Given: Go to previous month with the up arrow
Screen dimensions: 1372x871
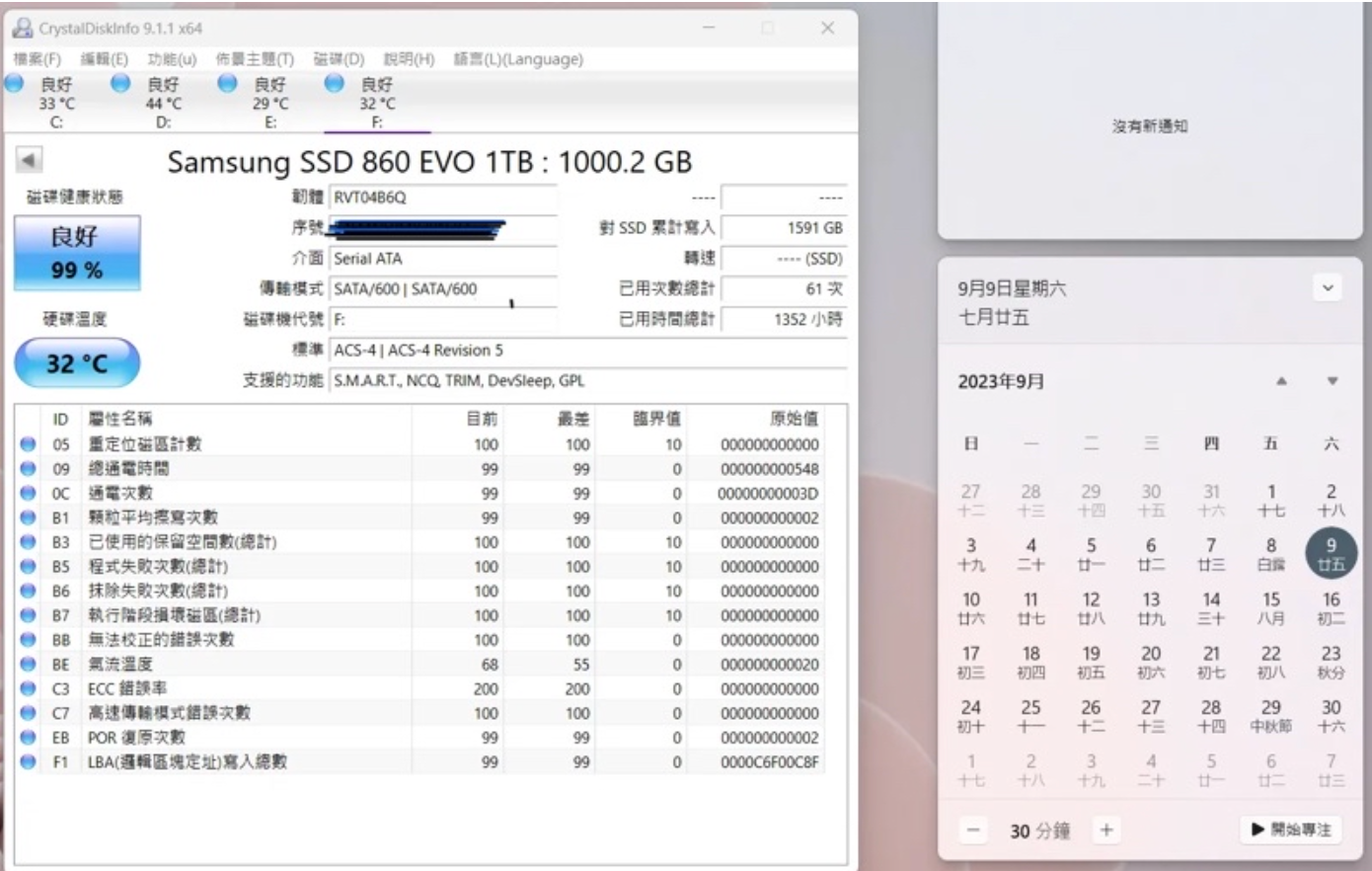Looking at the screenshot, I should point(1281,381).
